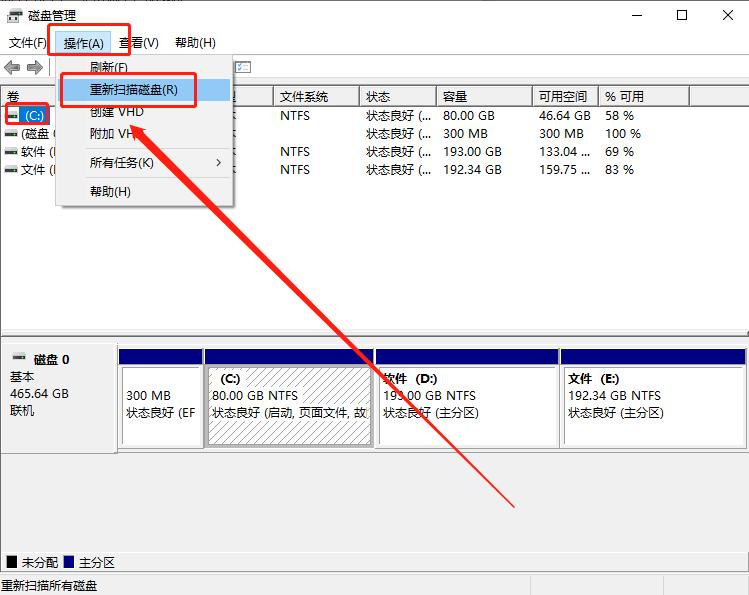This screenshot has width=749, height=595.
Task: Maximize the Disk Management window
Action: [x=682, y=15]
